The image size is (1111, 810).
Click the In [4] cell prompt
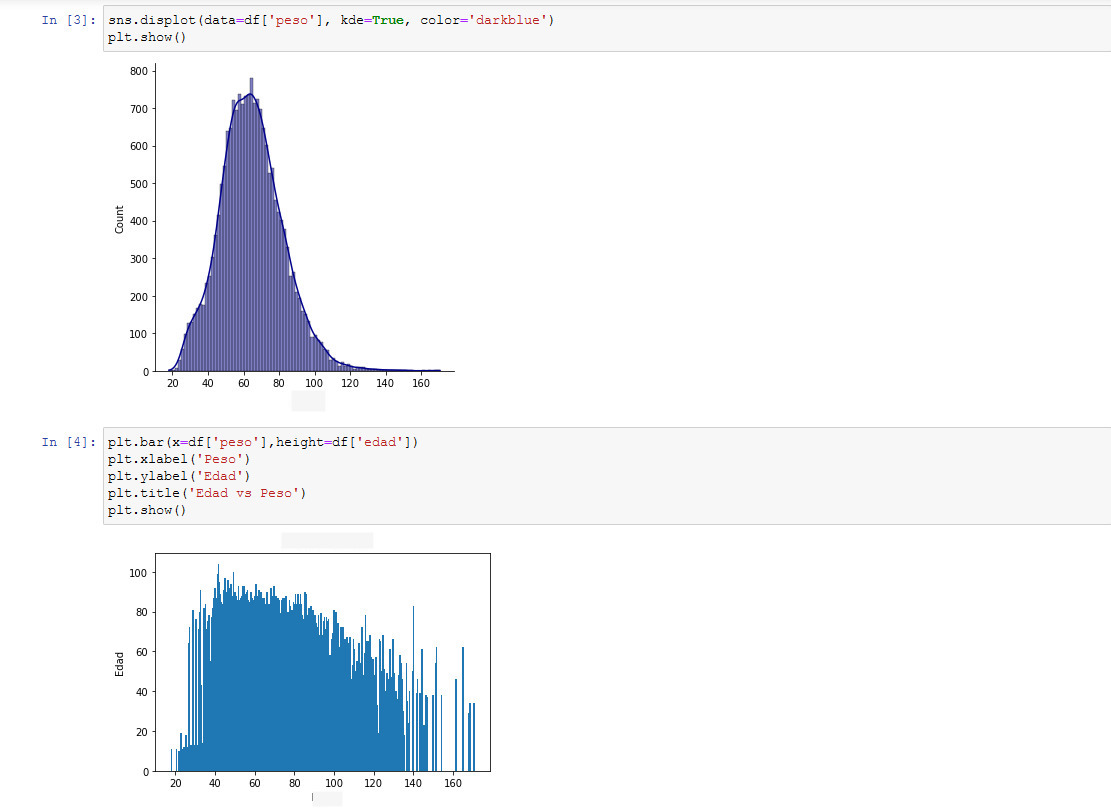(x=69, y=442)
